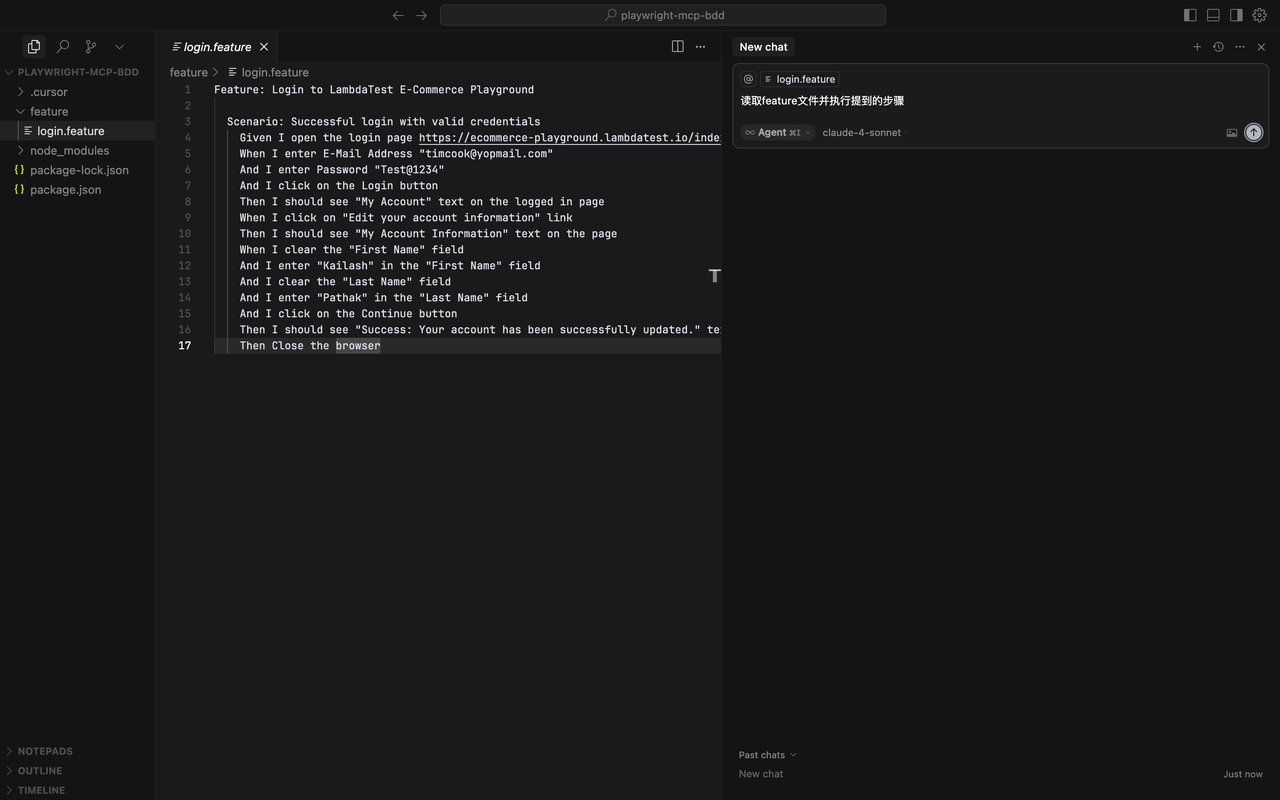Select login.feature in the file tree
This screenshot has height=800, width=1280.
pos(70,131)
